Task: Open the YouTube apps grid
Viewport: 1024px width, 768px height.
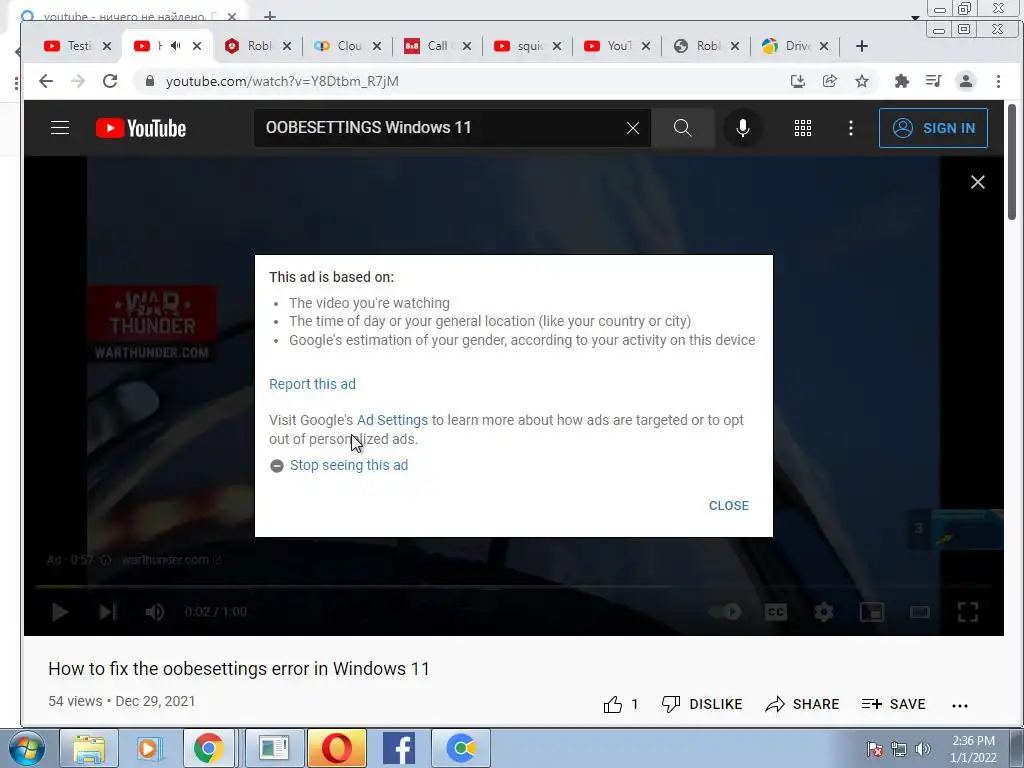Action: 803,128
